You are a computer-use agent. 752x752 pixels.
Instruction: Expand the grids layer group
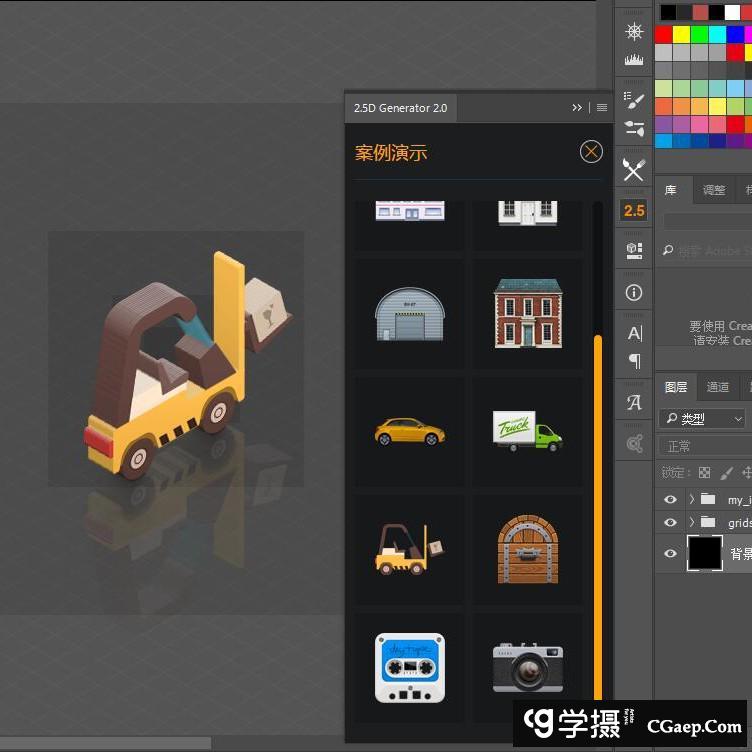pyautogui.click(x=691, y=522)
